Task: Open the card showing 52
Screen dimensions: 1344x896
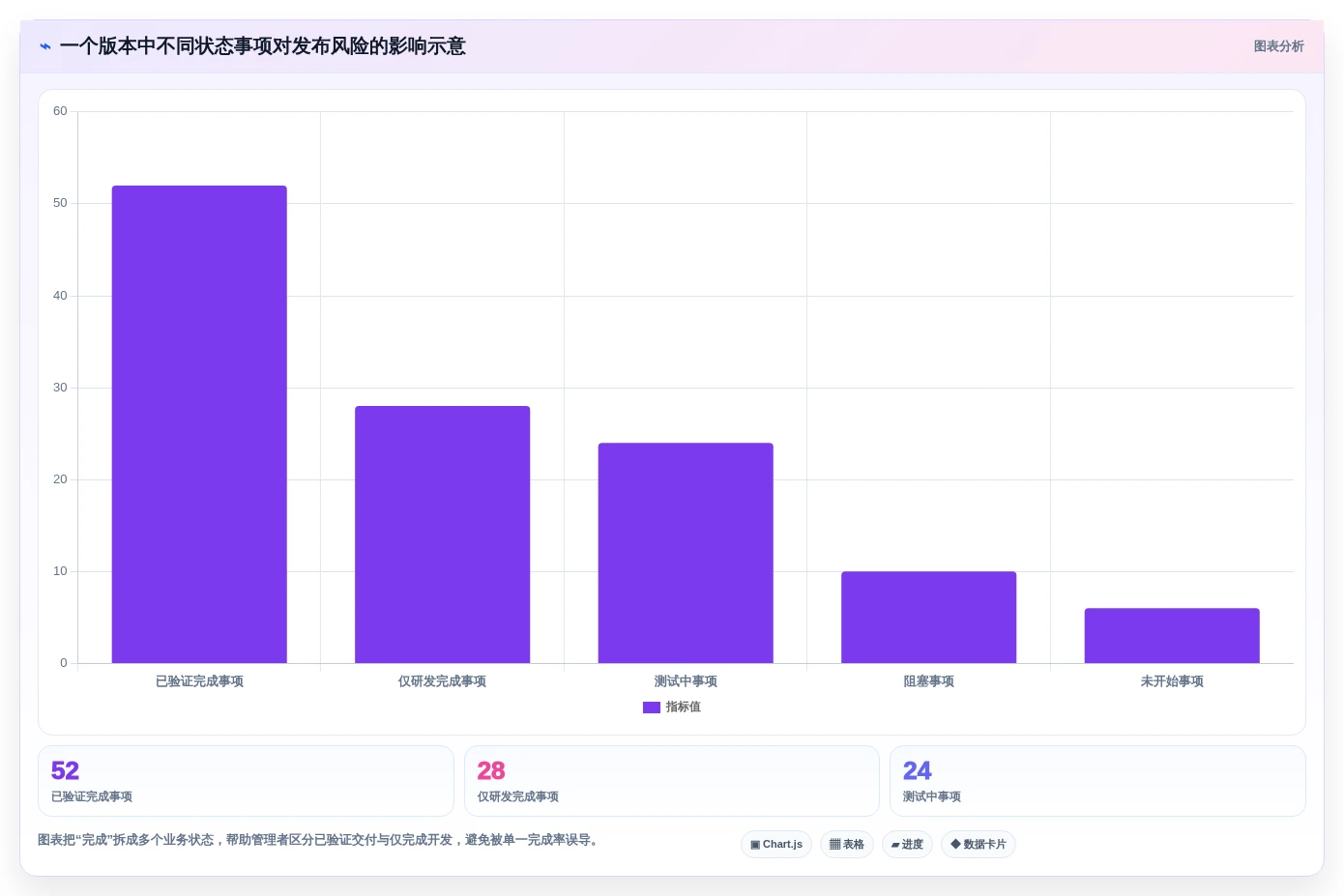Action: [x=246, y=781]
